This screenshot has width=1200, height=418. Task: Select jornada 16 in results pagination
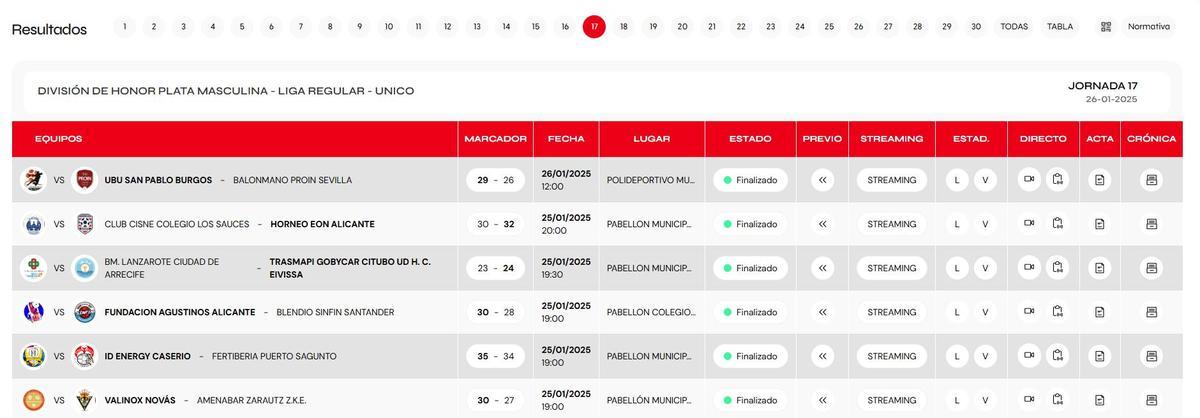coord(565,27)
